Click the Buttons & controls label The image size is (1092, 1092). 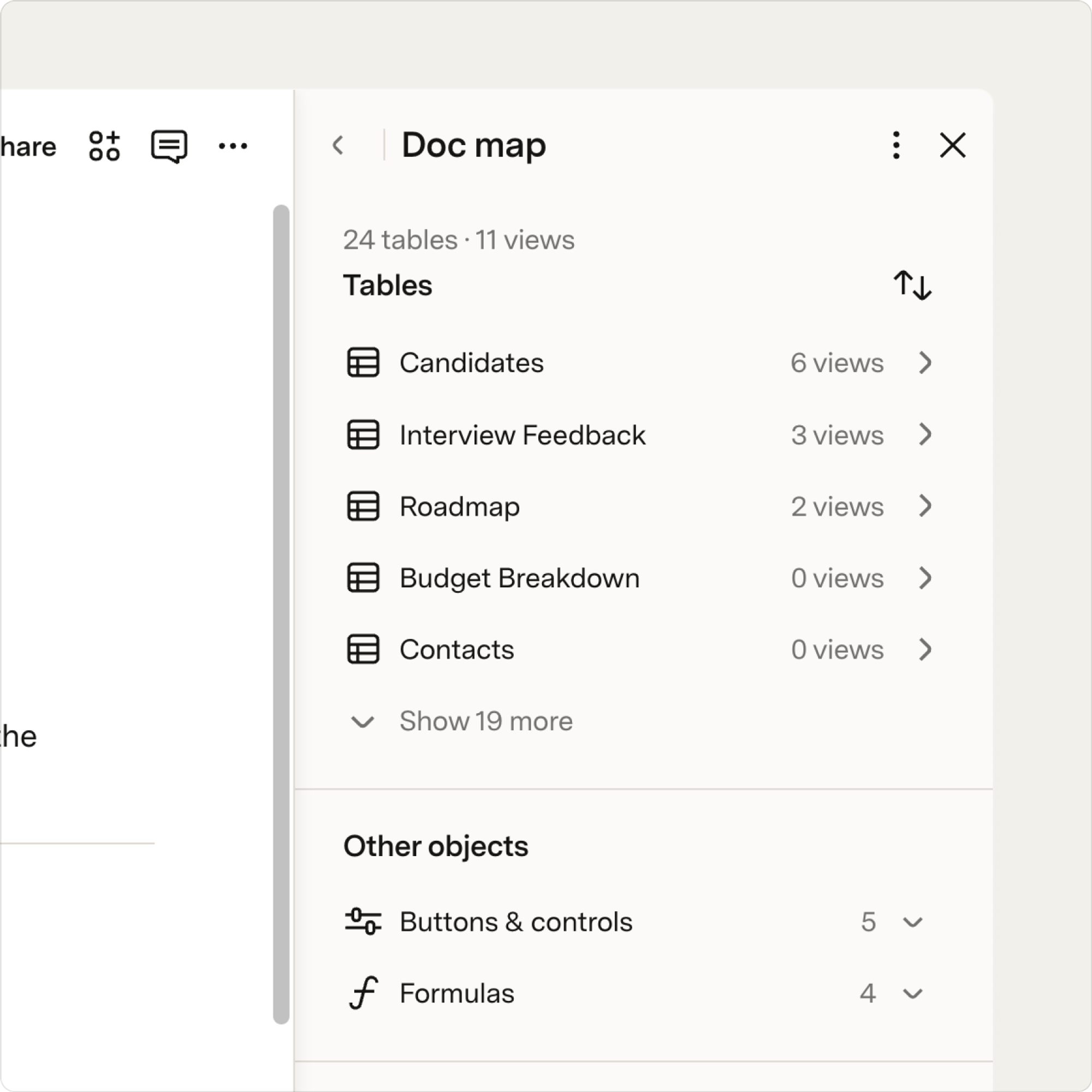point(516,921)
